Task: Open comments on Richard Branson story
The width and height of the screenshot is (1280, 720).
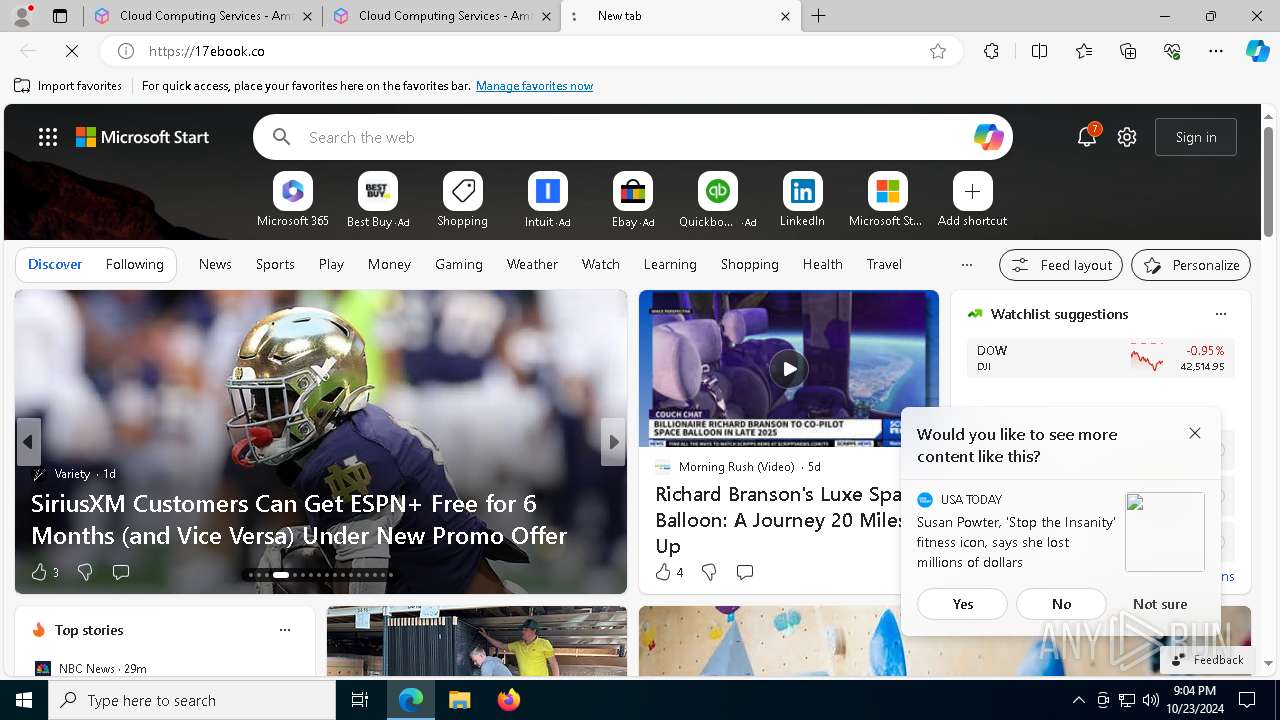Action: point(745,572)
